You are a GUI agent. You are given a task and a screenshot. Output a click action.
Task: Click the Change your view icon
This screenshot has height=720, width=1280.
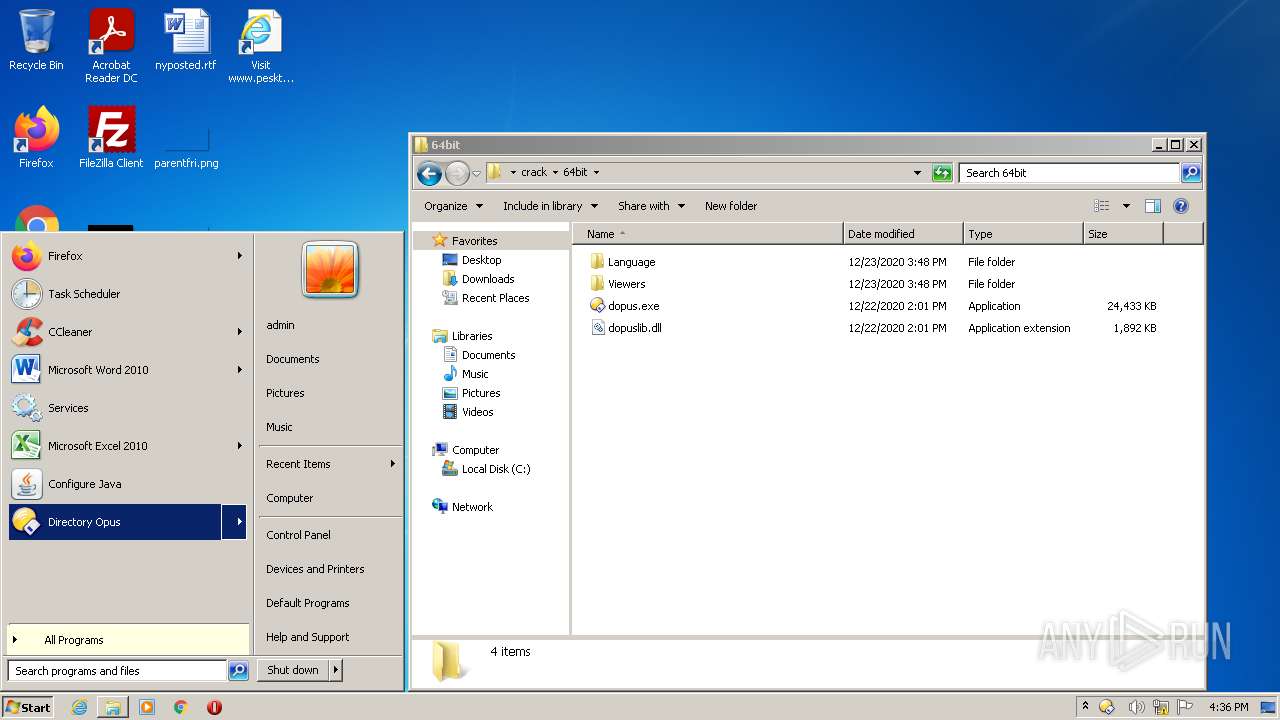pos(1101,206)
